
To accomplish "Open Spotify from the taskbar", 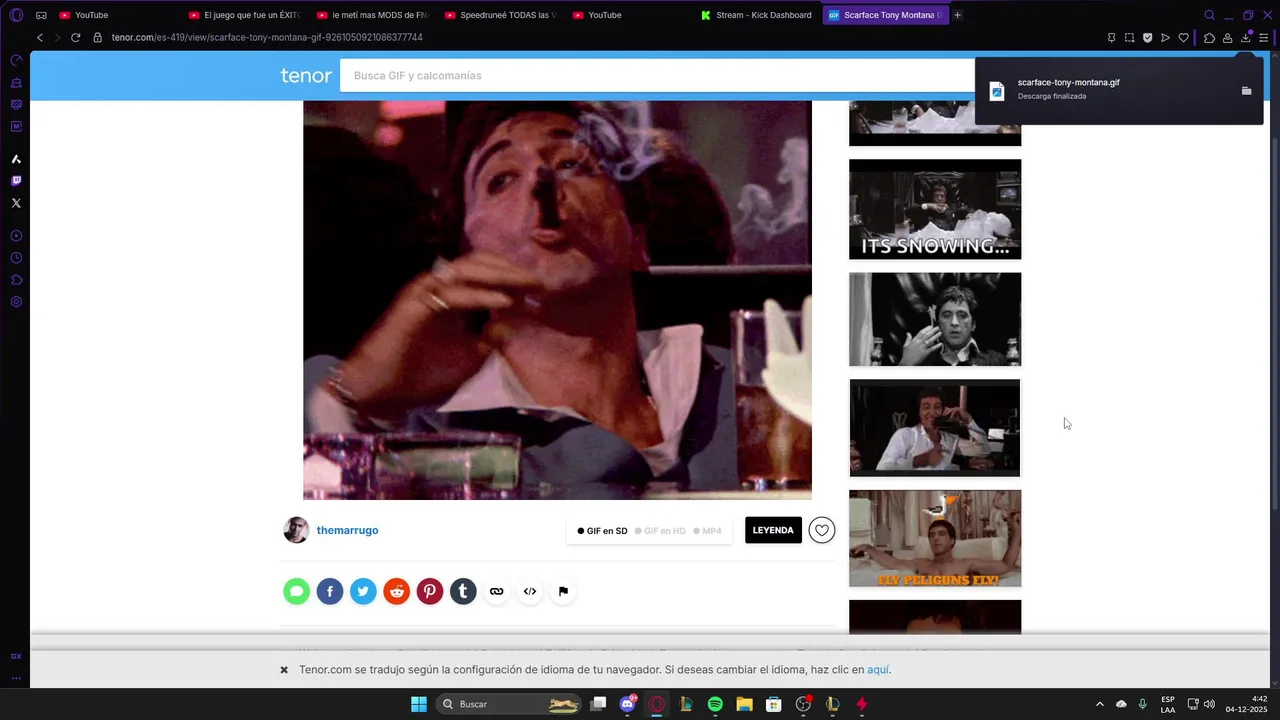I will [x=715, y=704].
